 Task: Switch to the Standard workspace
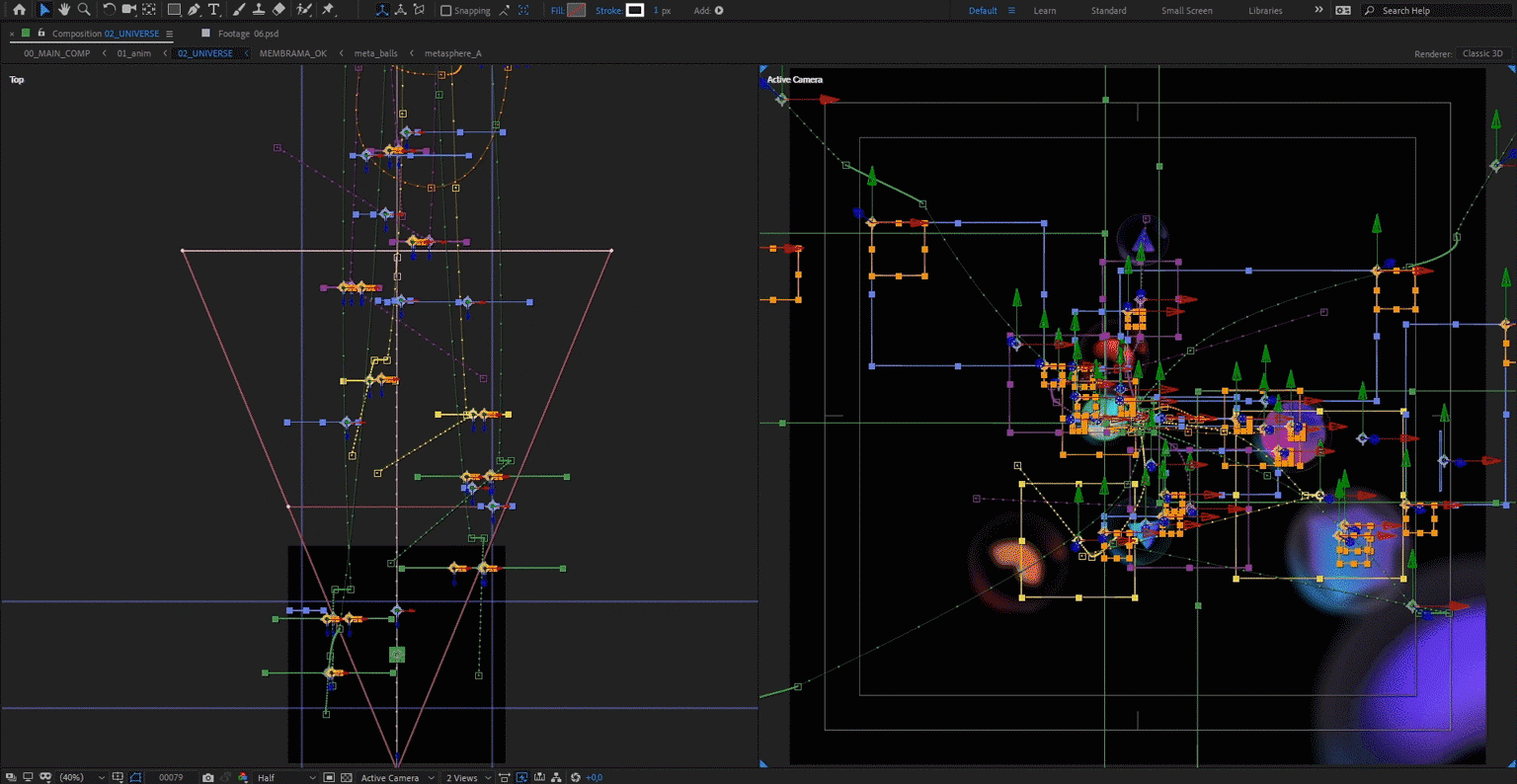1108,11
